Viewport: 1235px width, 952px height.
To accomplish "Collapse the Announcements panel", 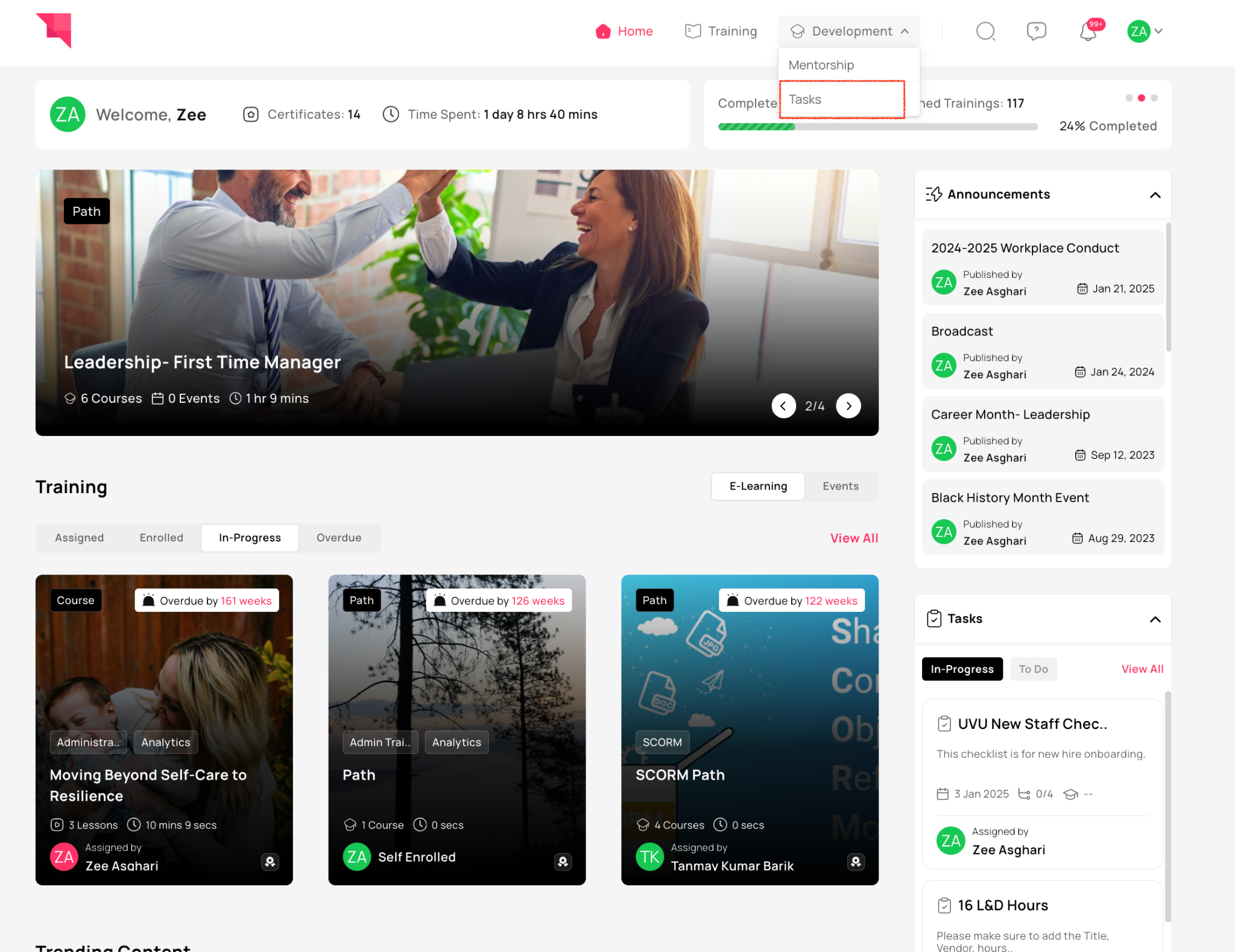I will (1155, 195).
